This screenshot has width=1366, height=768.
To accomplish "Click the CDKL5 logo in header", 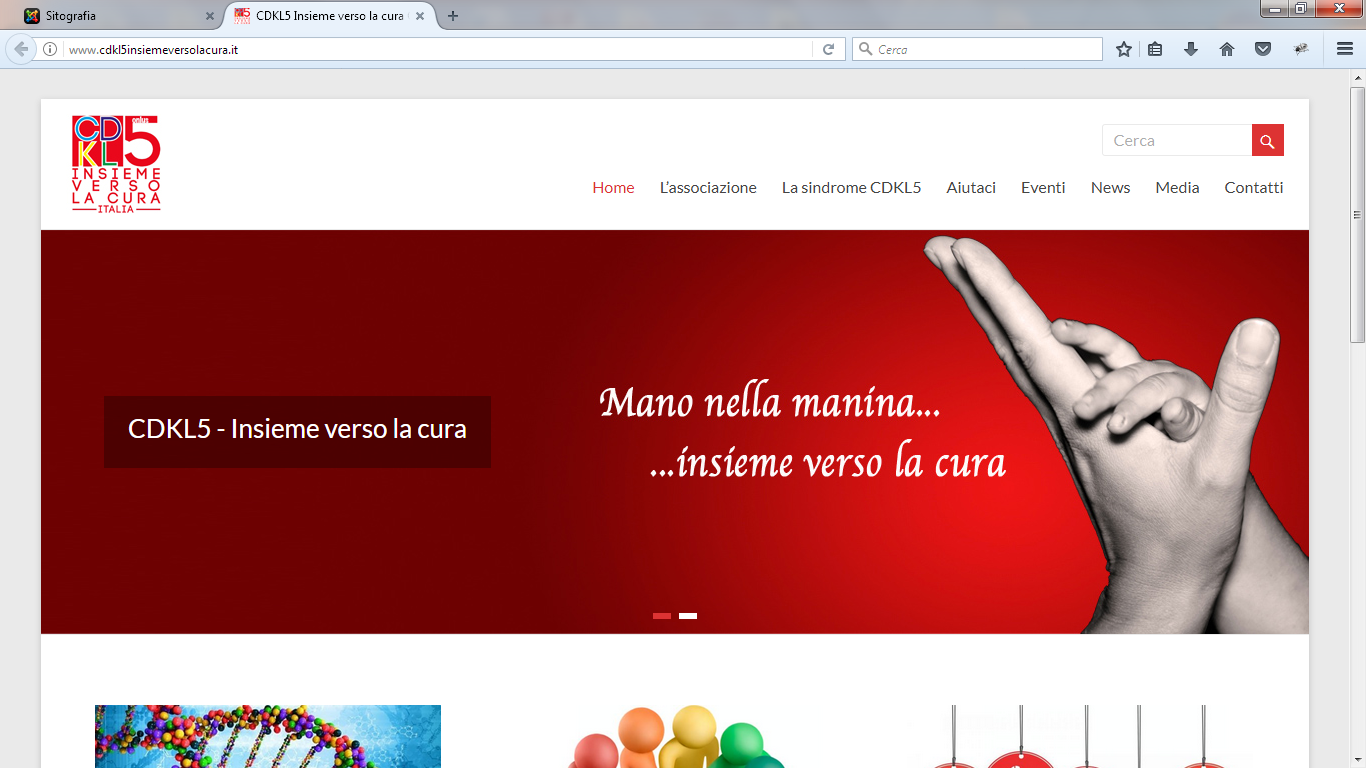I will [x=116, y=163].
